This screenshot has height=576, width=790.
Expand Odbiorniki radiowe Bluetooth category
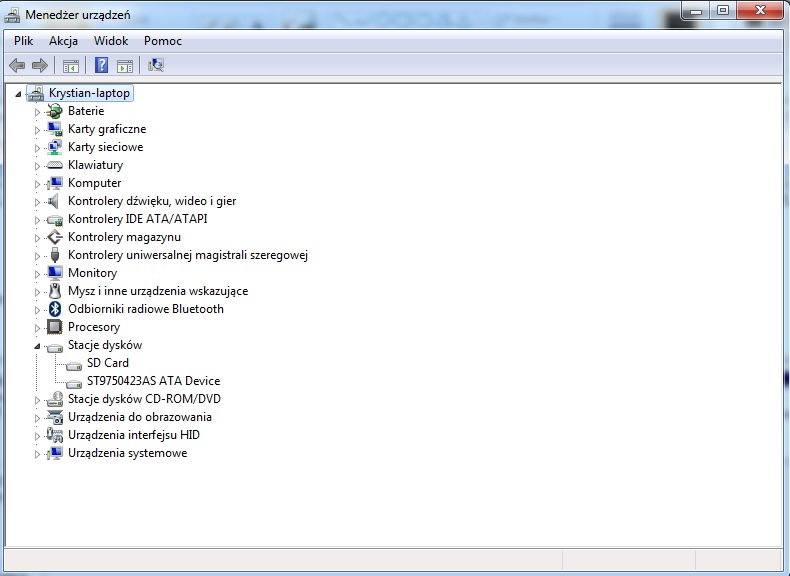tap(37, 310)
